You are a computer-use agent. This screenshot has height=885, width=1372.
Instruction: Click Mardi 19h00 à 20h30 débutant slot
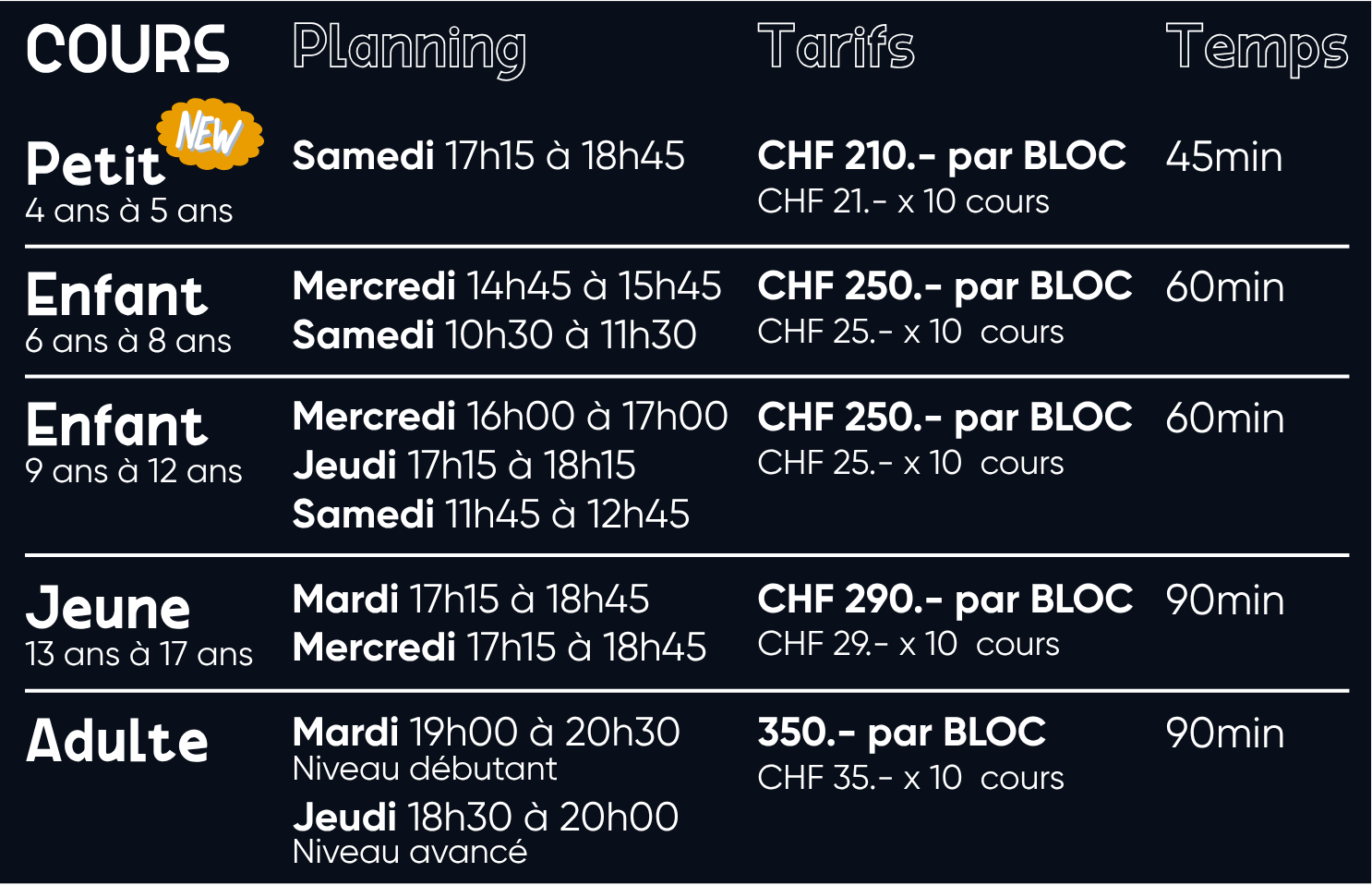pyautogui.click(x=487, y=749)
